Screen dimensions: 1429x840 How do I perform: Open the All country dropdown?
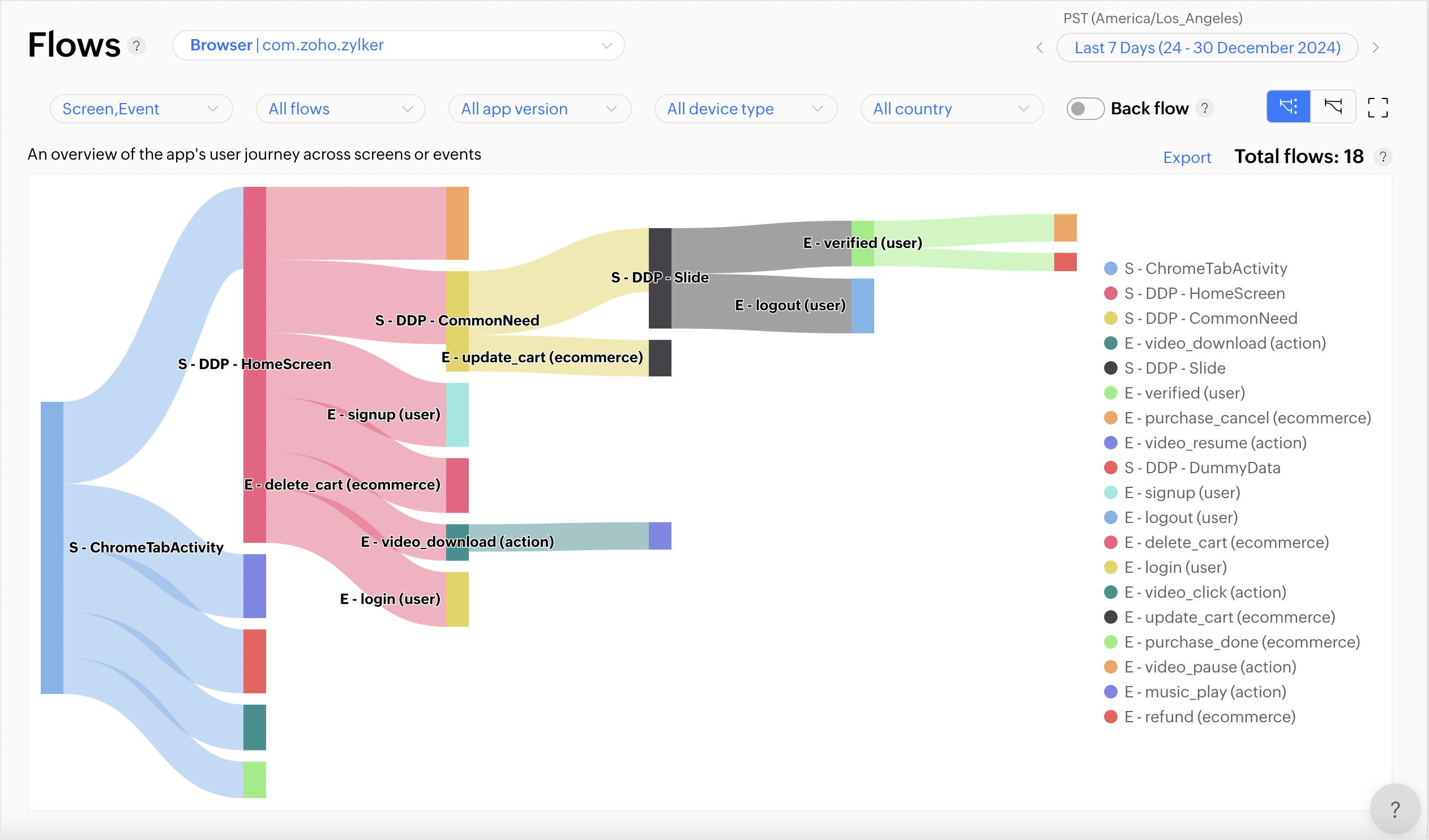point(951,109)
